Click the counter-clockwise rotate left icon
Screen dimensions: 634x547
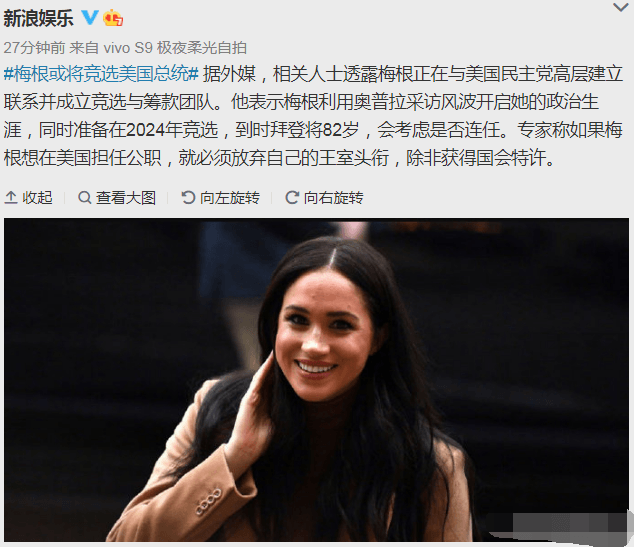click(x=188, y=198)
